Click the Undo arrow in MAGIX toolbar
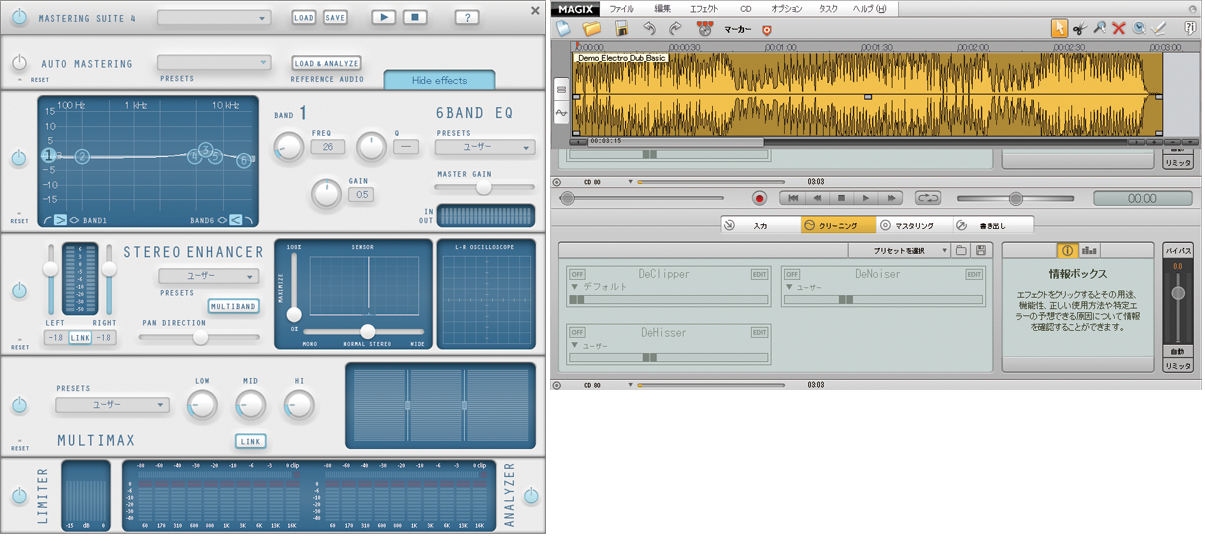The height and width of the screenshot is (541, 1205). pos(649,29)
